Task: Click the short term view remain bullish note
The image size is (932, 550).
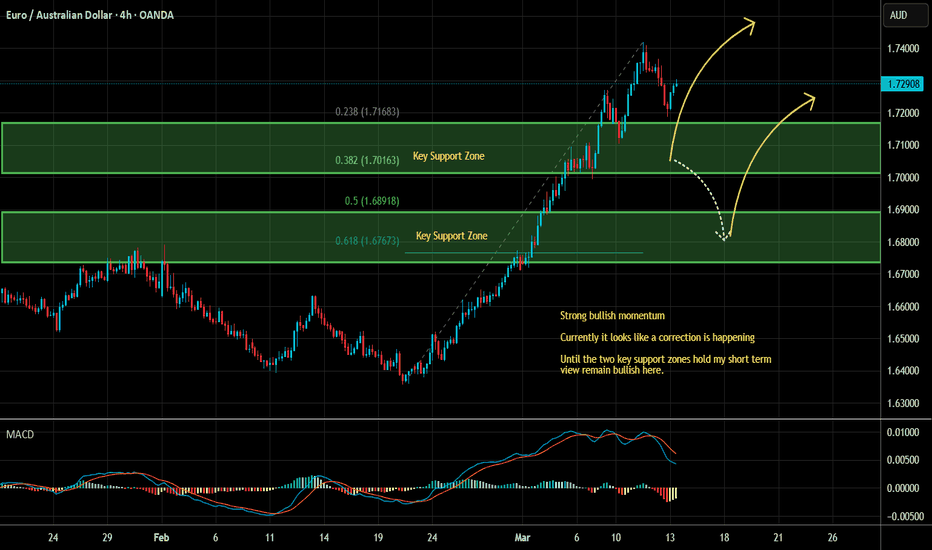Action: 666,364
